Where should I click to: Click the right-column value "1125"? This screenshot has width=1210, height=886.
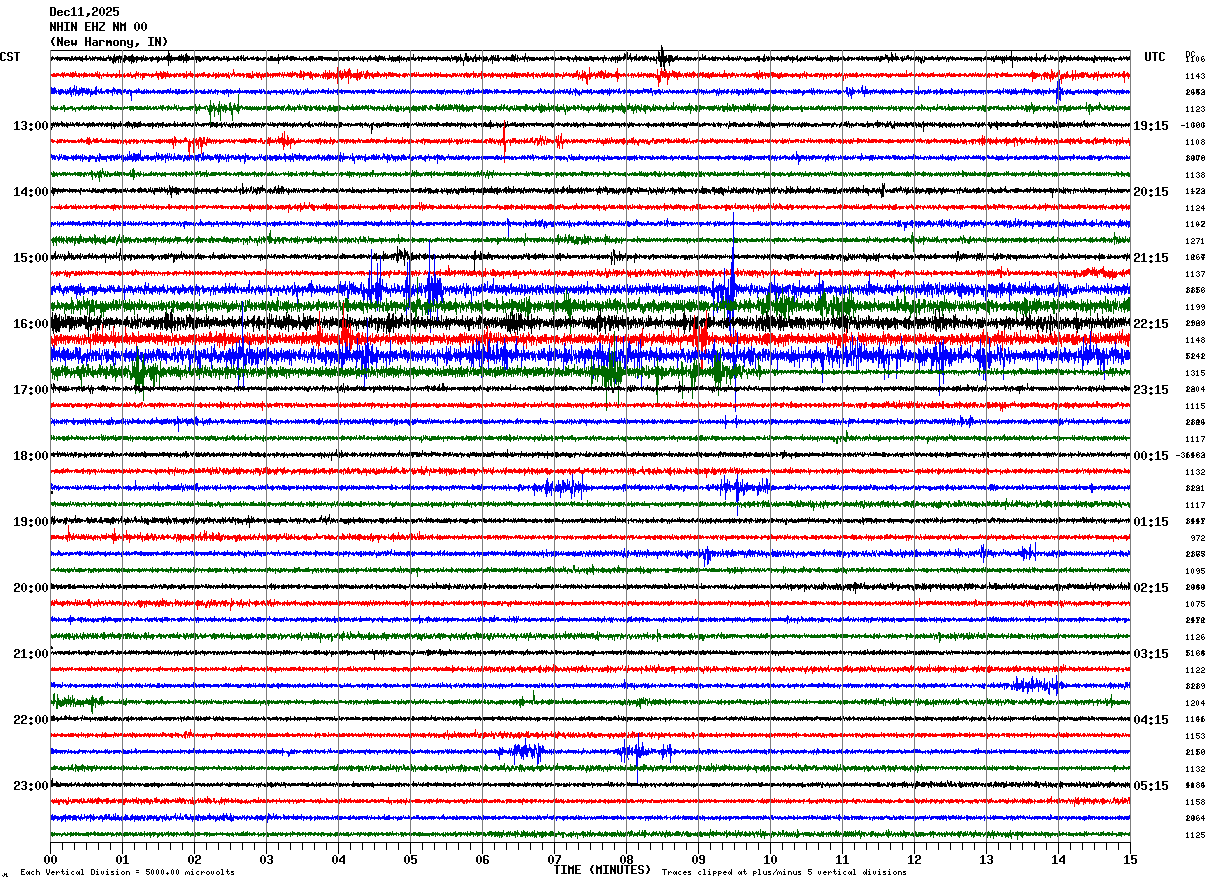pyautogui.click(x=1195, y=835)
